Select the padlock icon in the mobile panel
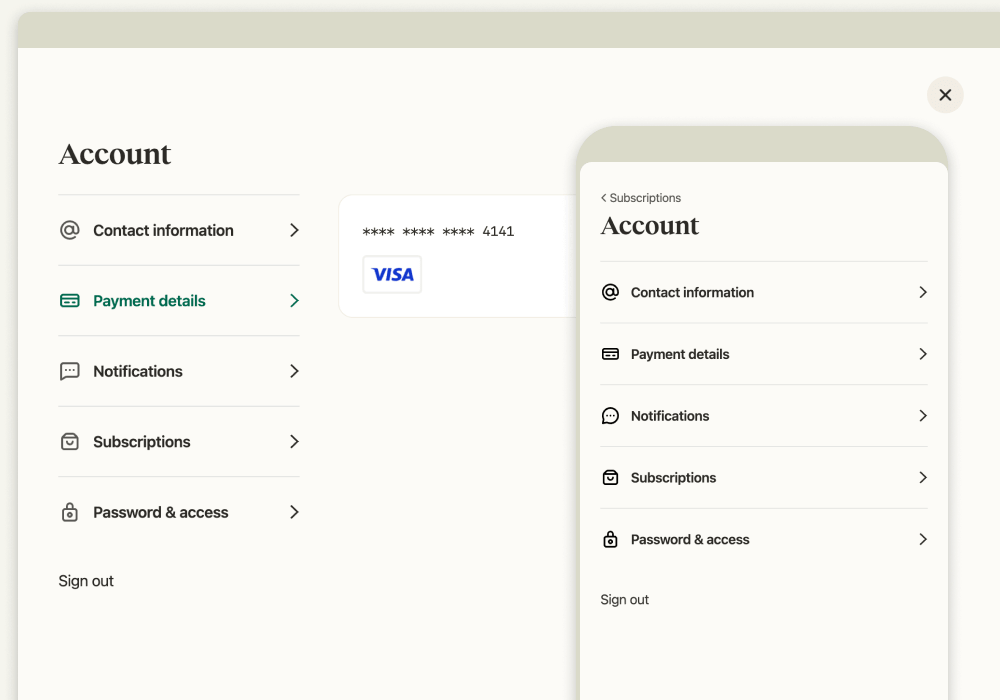This screenshot has width=1000, height=700. tap(610, 539)
